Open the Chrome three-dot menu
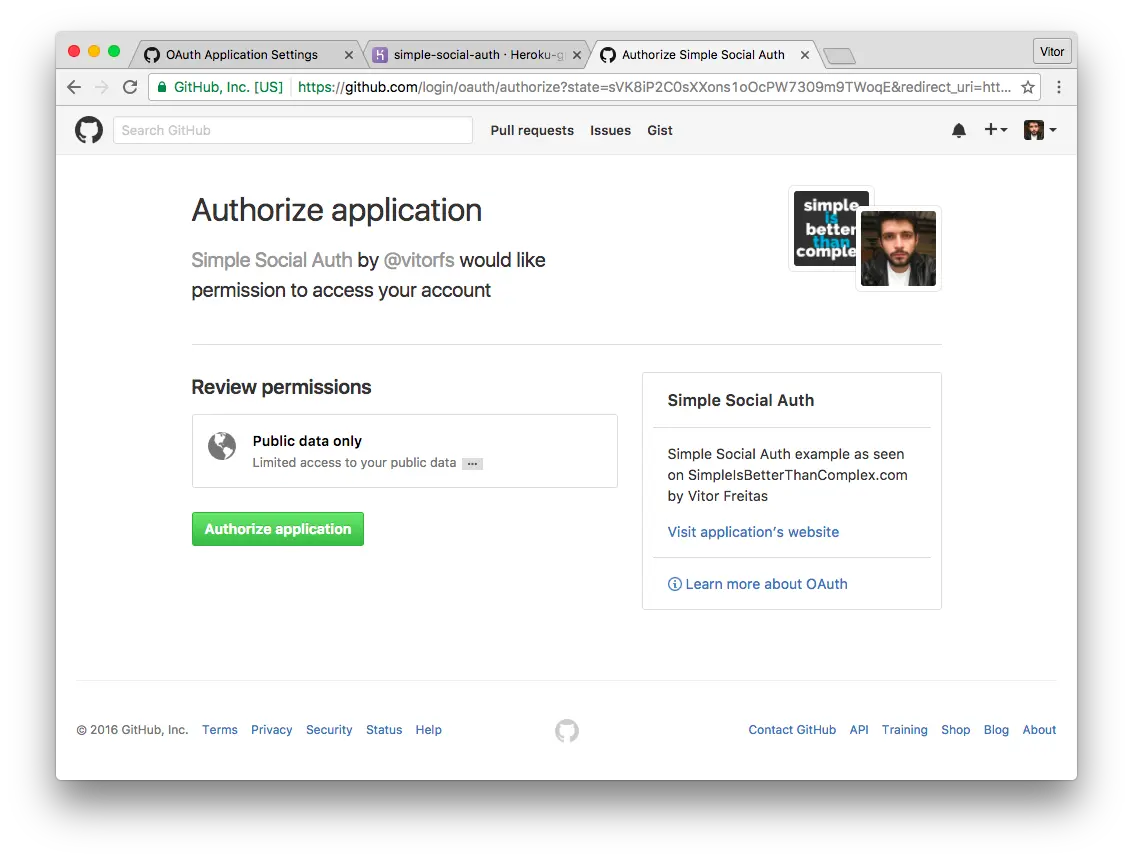The image size is (1133, 860). click(1059, 87)
